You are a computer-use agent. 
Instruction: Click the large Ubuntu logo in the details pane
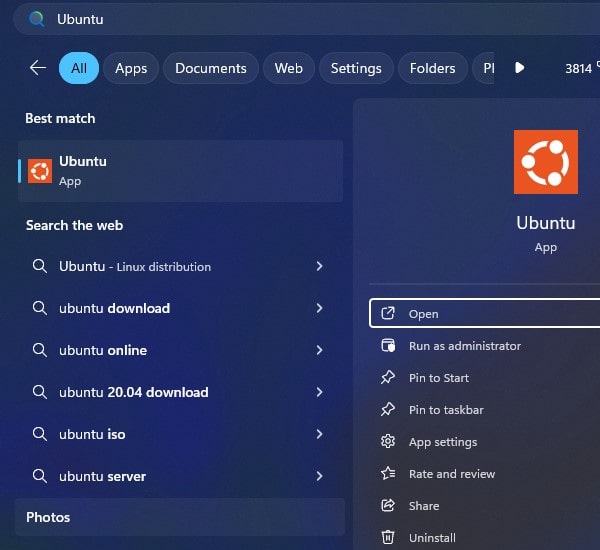click(546, 162)
